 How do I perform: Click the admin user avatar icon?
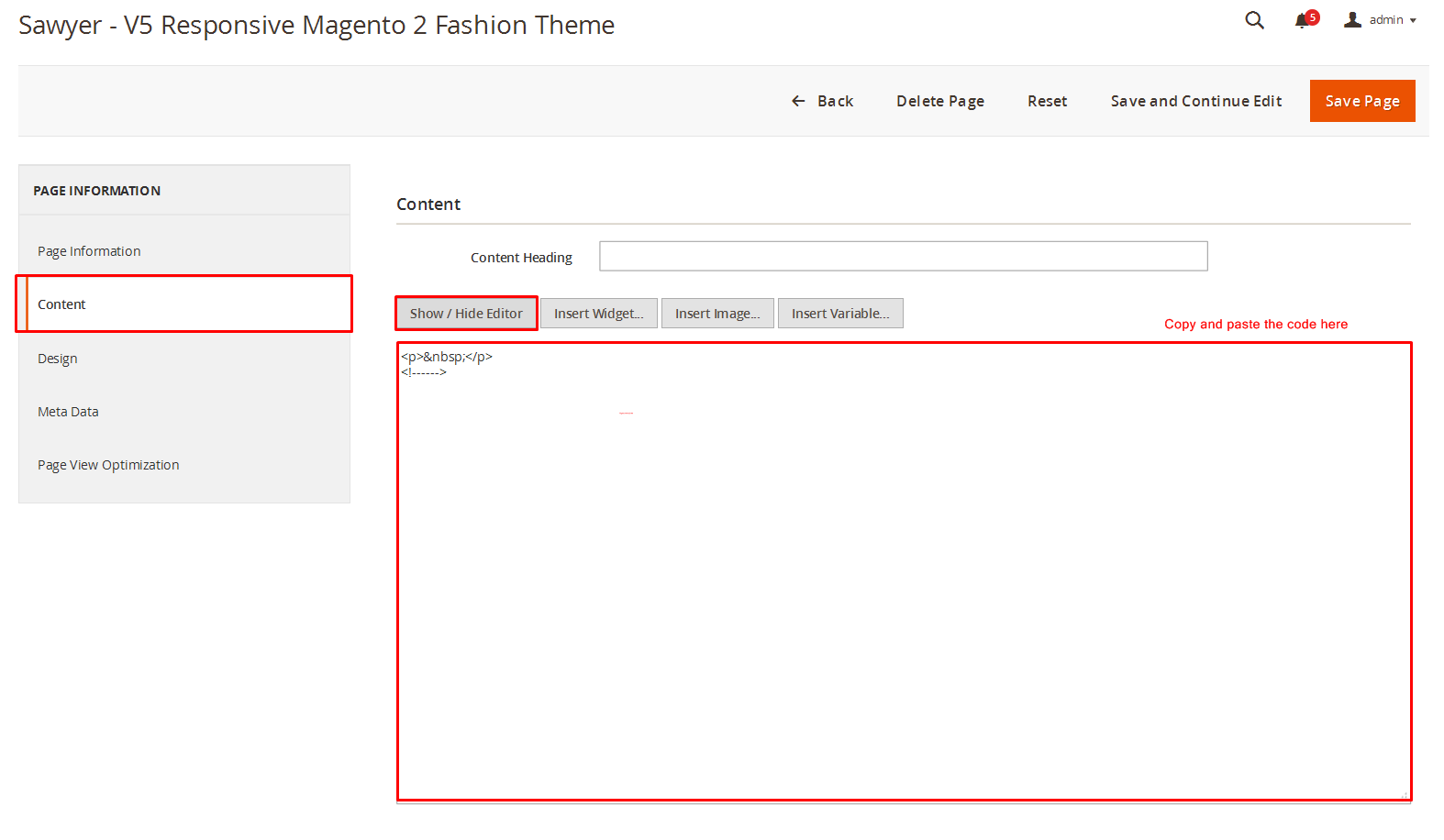[1352, 19]
